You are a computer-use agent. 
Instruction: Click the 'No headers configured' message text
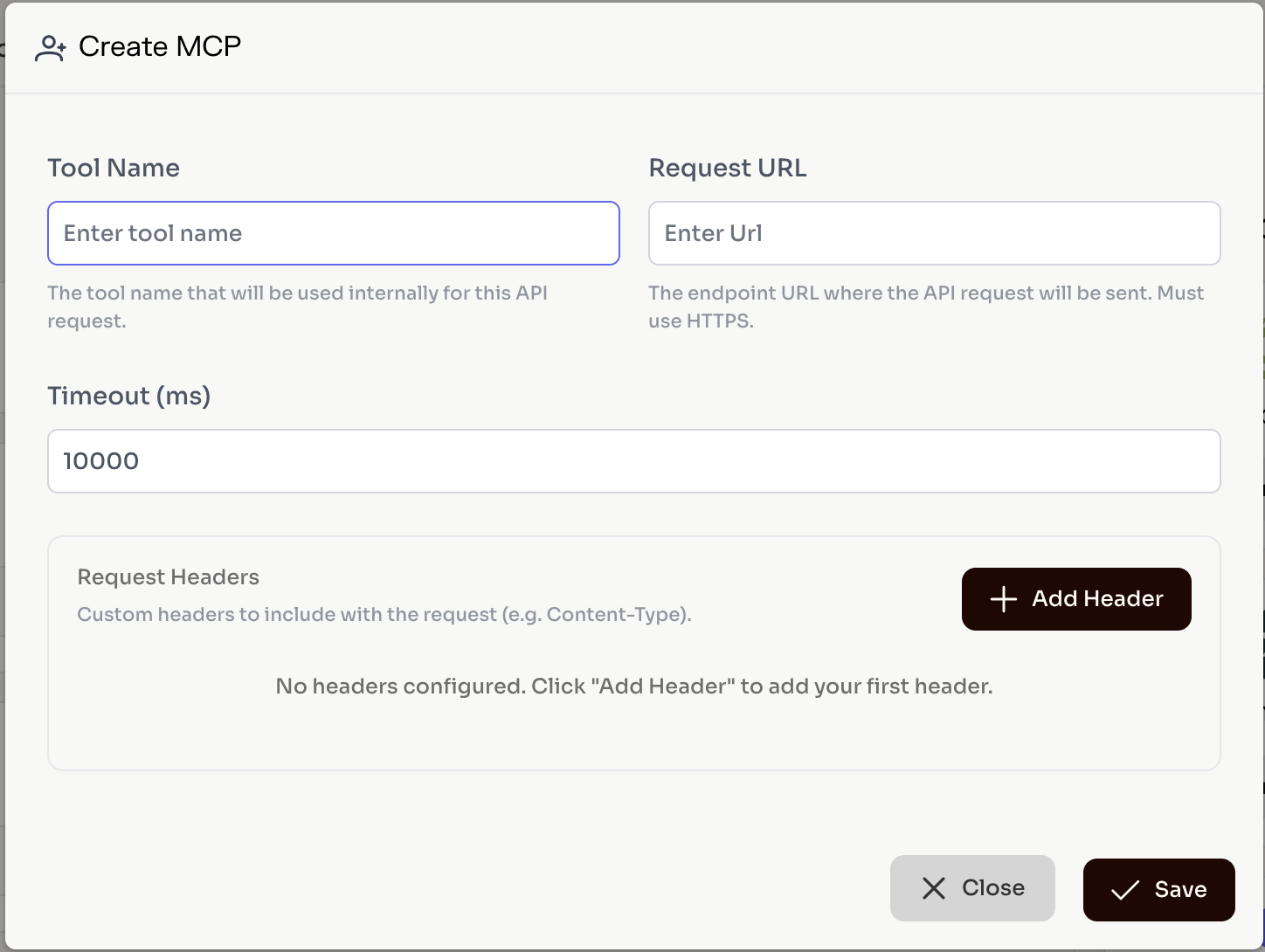pyautogui.click(x=633, y=686)
